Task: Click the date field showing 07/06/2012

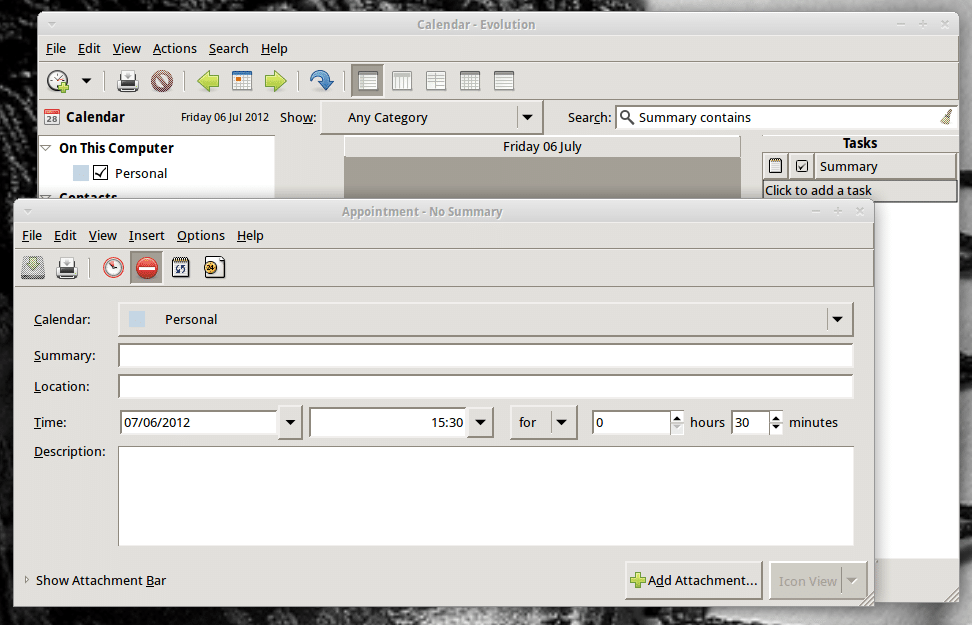Action: point(198,423)
